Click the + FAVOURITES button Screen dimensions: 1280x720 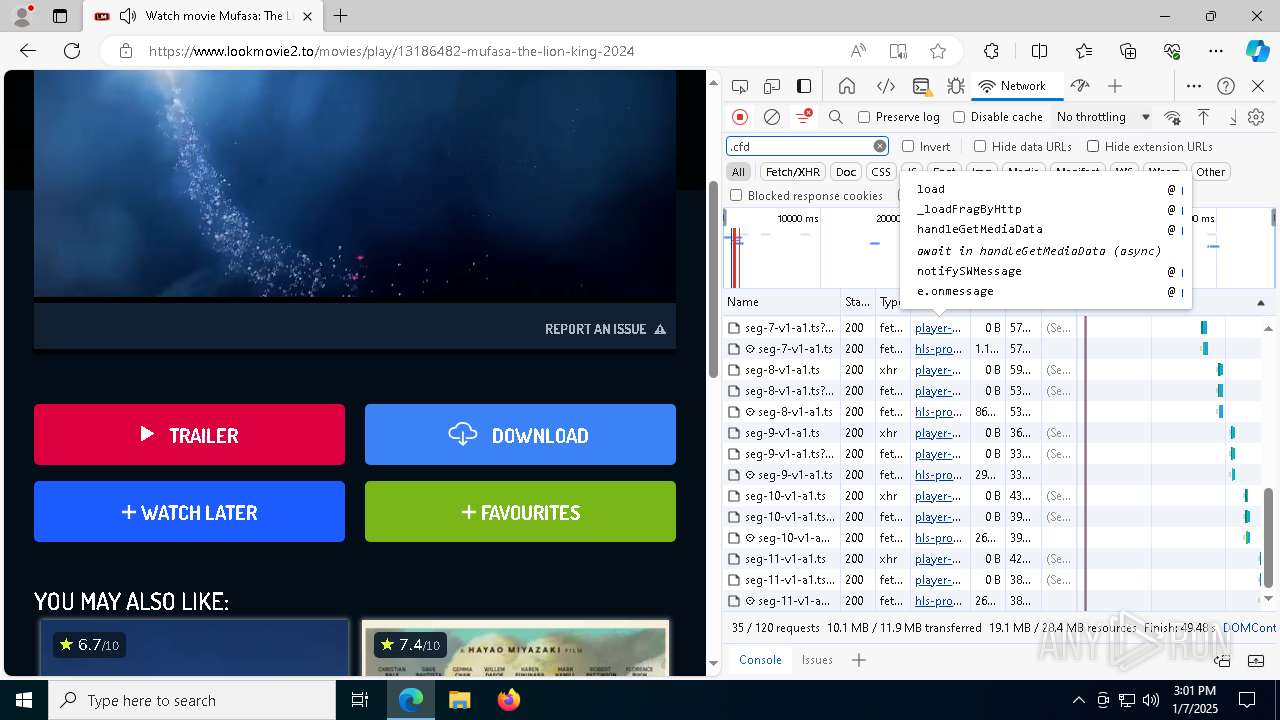[x=520, y=512]
